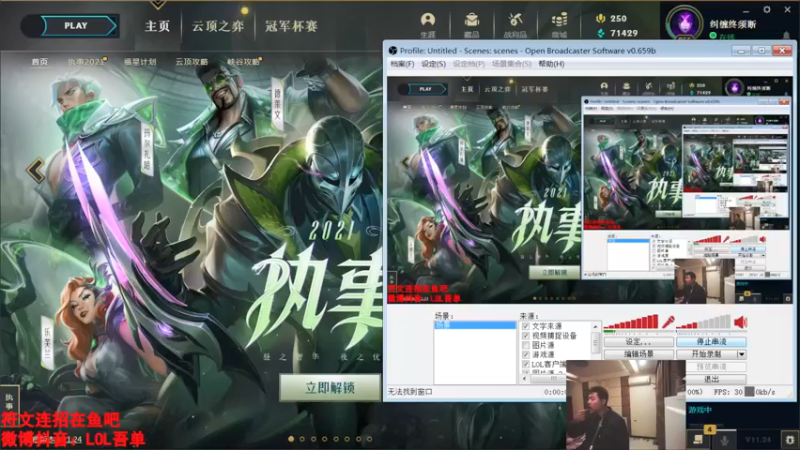Switch to the 主页 tab
The image size is (800, 450).
pyautogui.click(x=157, y=26)
